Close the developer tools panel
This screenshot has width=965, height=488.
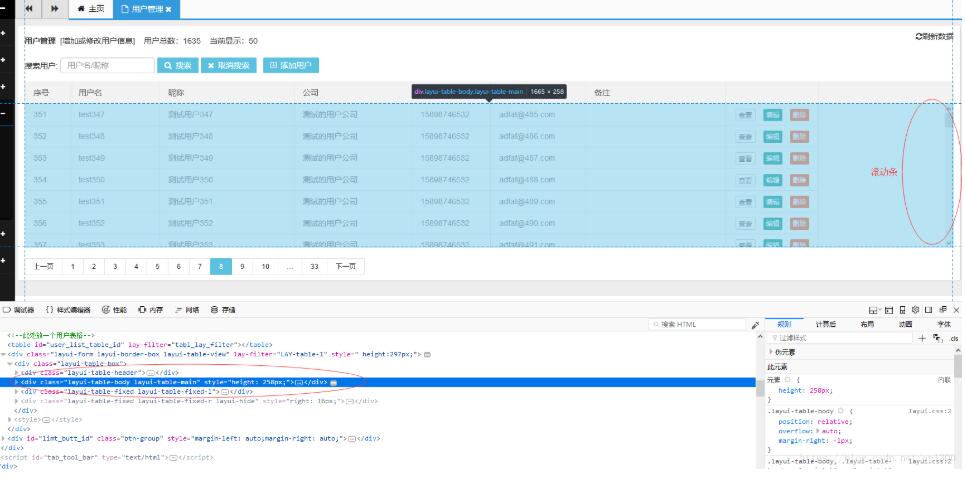point(956,310)
